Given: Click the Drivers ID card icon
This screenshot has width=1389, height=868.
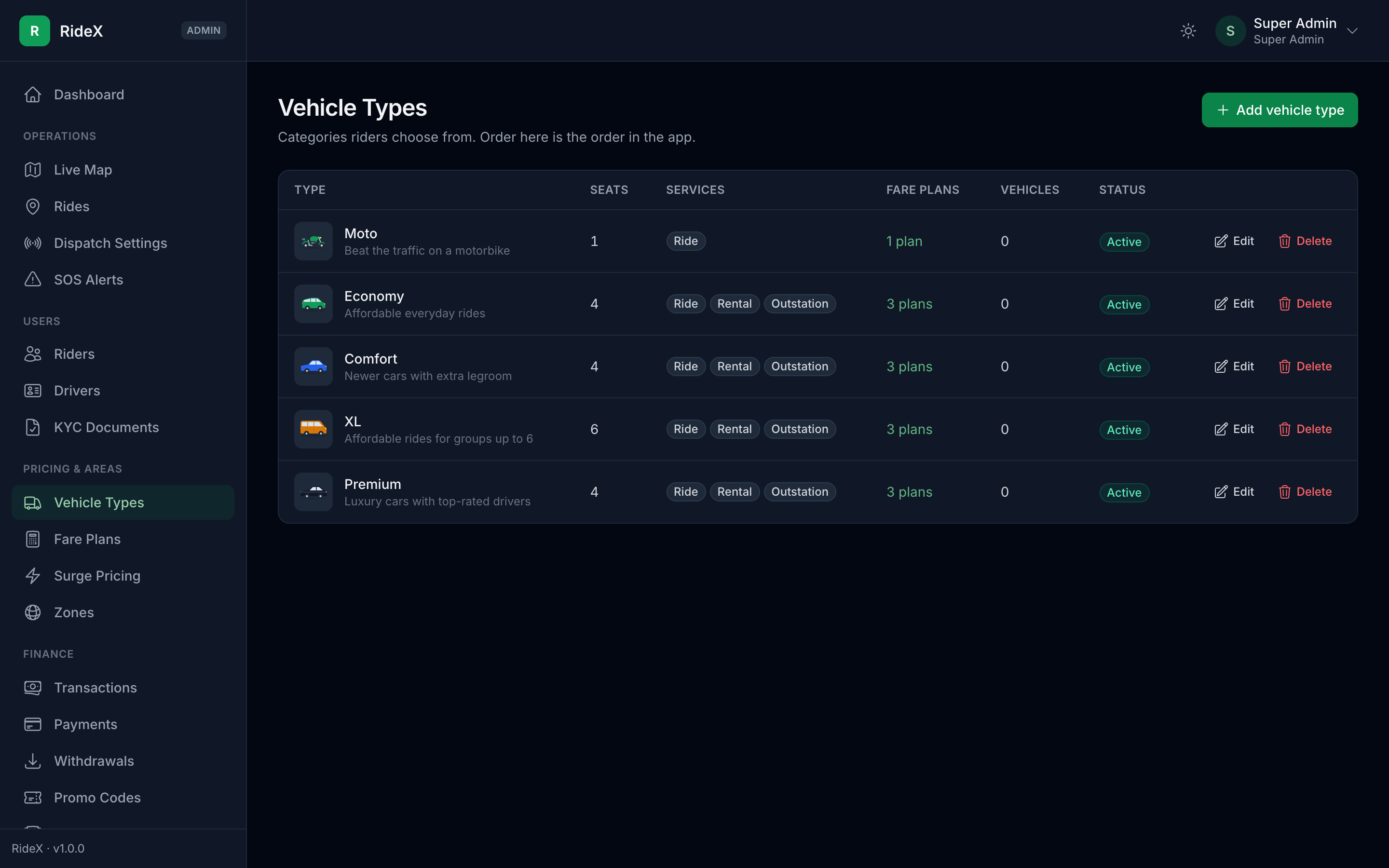Looking at the screenshot, I should tap(33, 391).
